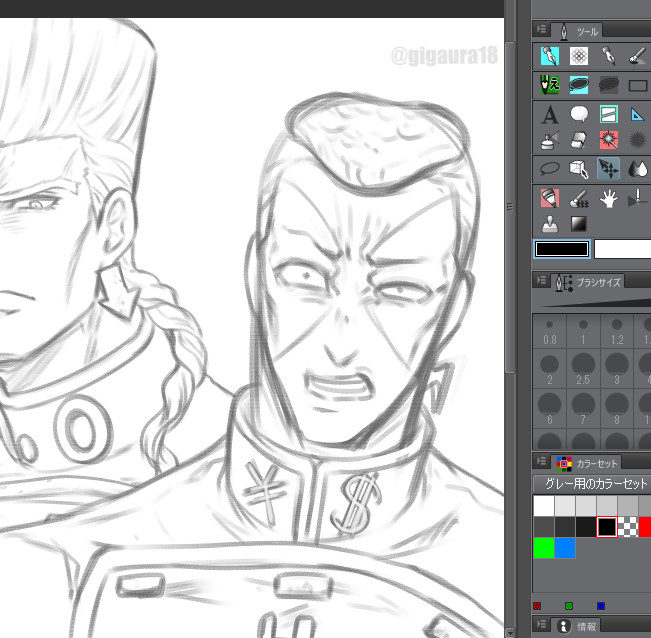Choose the 0.8 brush size preset
The width and height of the screenshot is (651, 638).
point(549,333)
